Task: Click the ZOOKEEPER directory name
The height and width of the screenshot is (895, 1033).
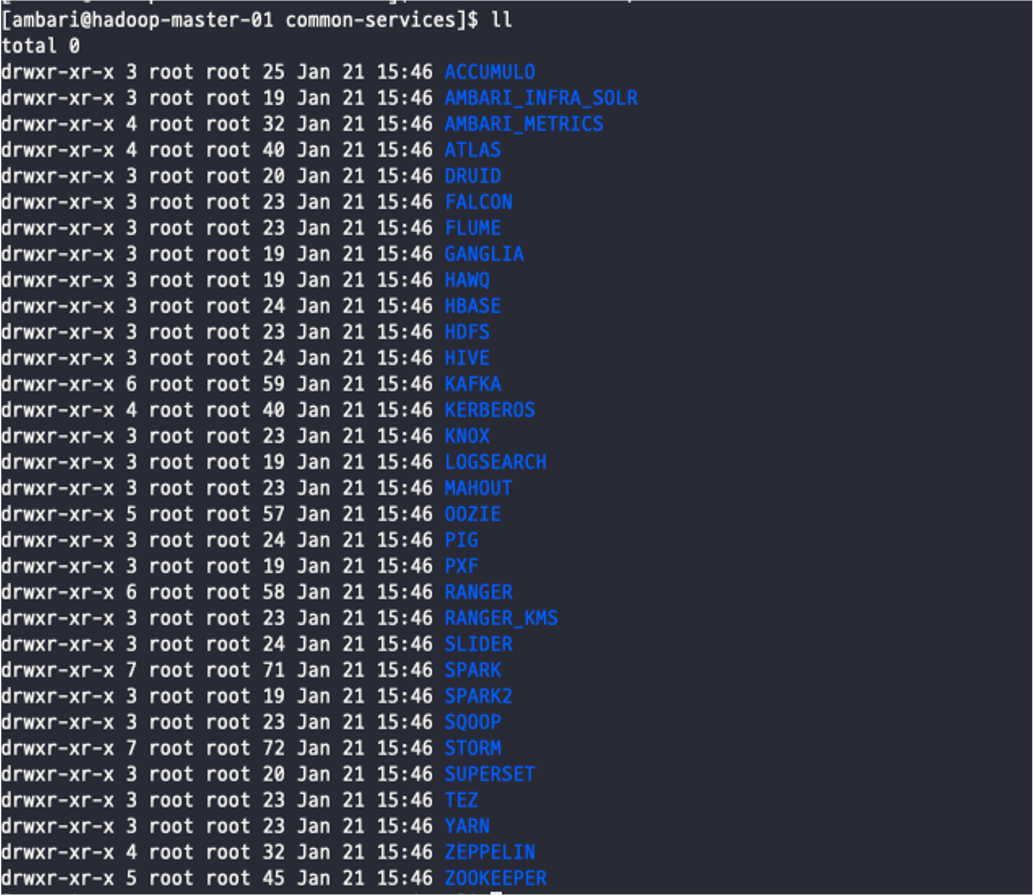Action: 495,878
